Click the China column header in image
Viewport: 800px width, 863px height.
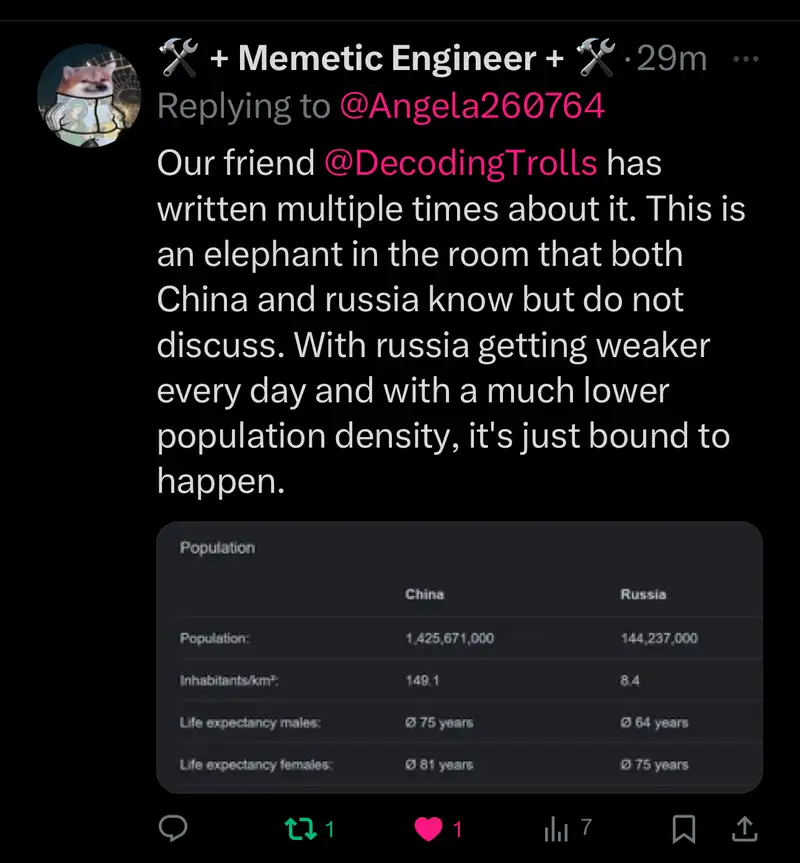pos(424,594)
